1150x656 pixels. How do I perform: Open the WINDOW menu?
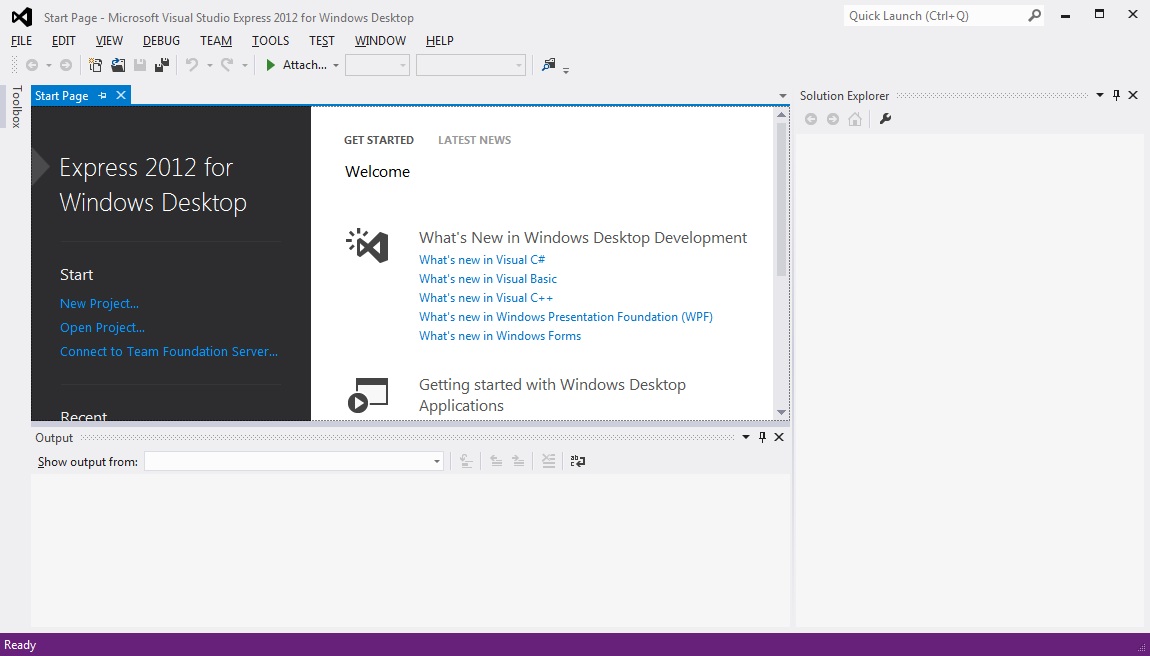coord(380,41)
